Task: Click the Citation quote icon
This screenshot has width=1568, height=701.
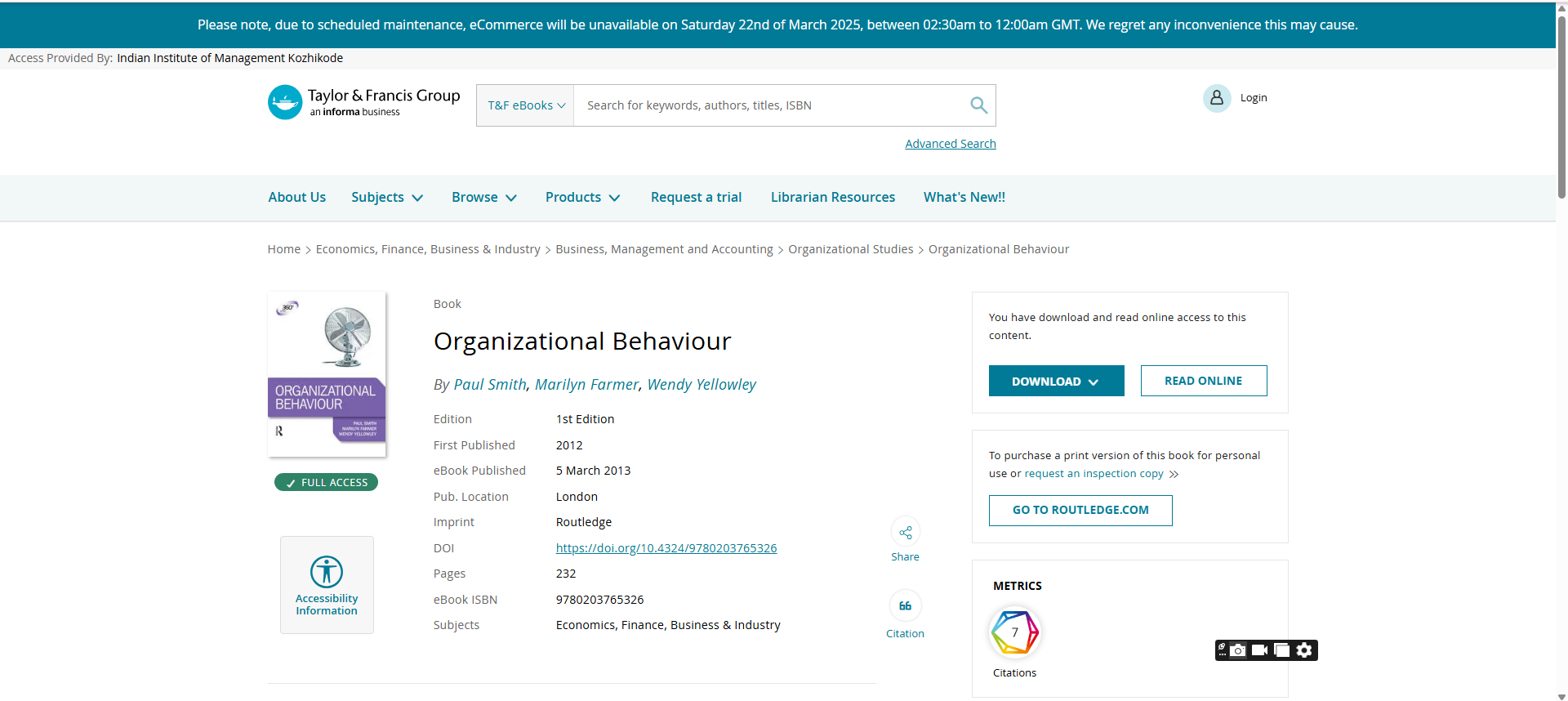Action: tap(905, 606)
